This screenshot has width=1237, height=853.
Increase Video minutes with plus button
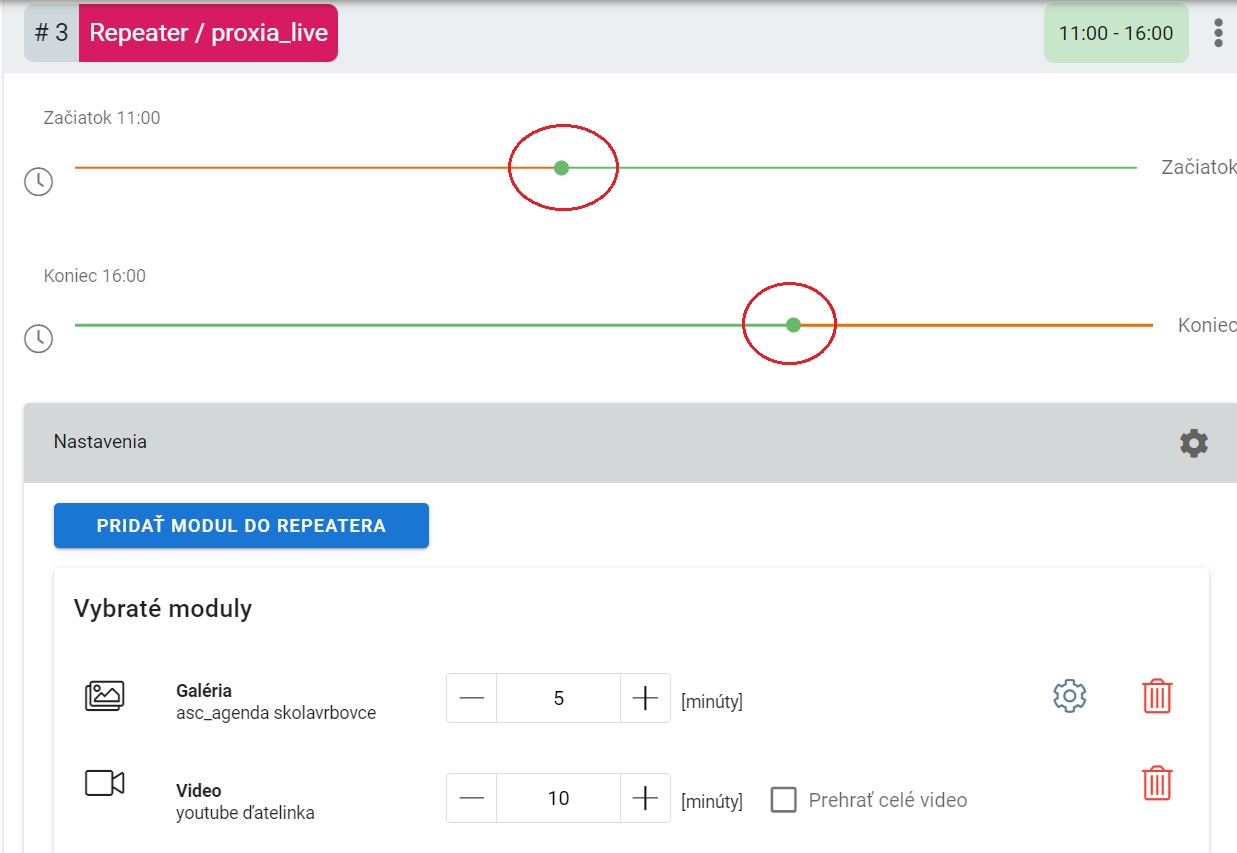point(645,798)
